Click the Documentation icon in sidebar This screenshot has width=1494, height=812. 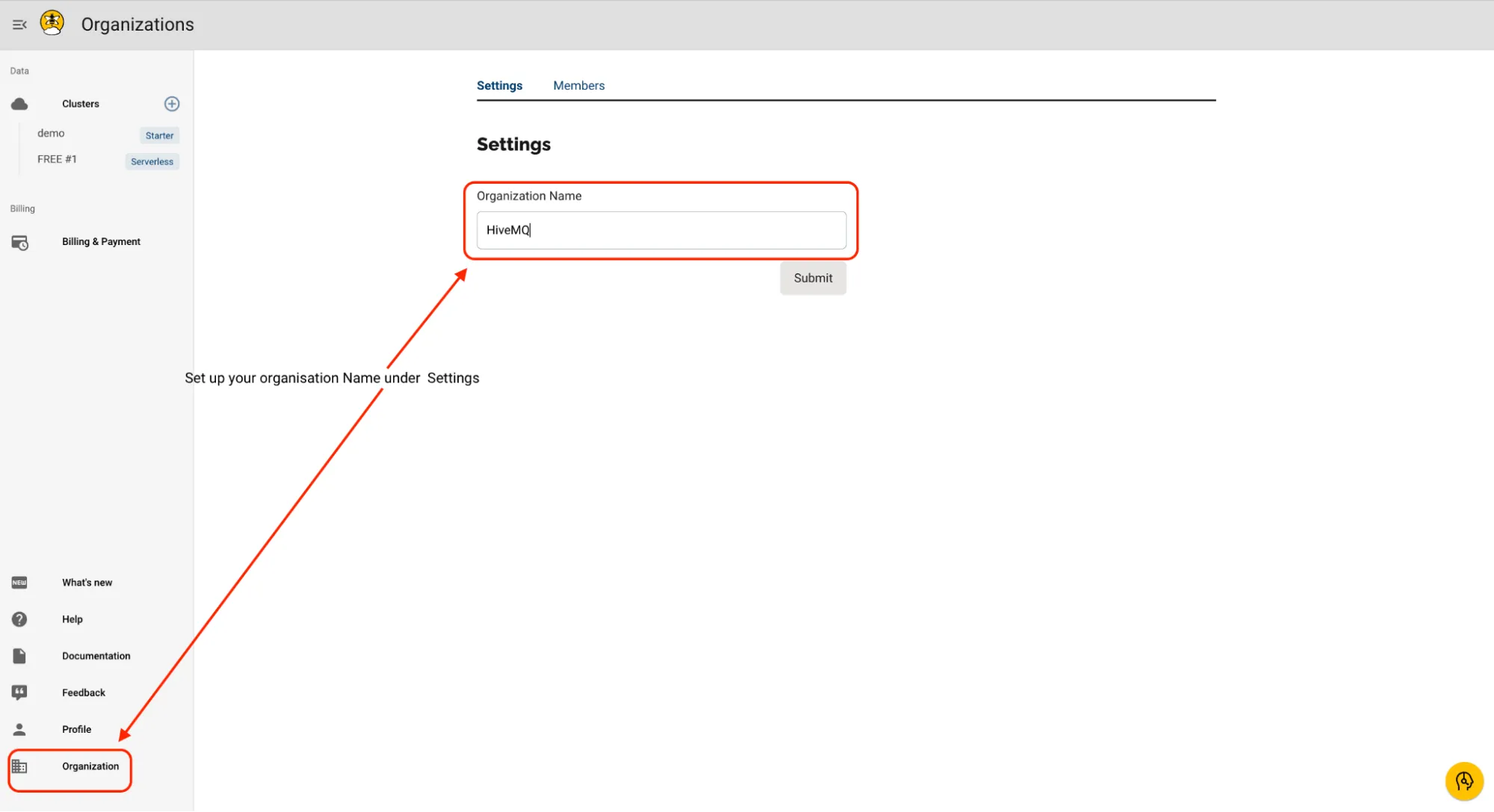click(19, 655)
